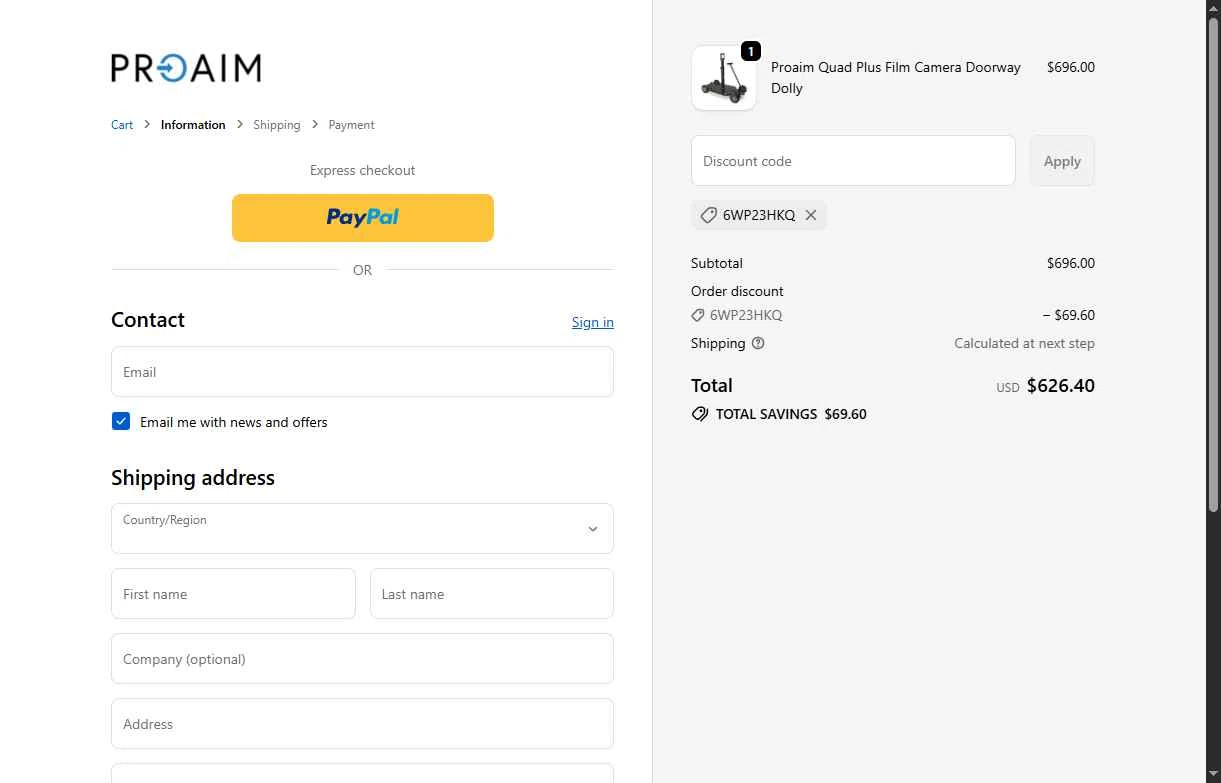Click tag icon beside Order discount code
The width and height of the screenshot is (1221, 783).
698,315
